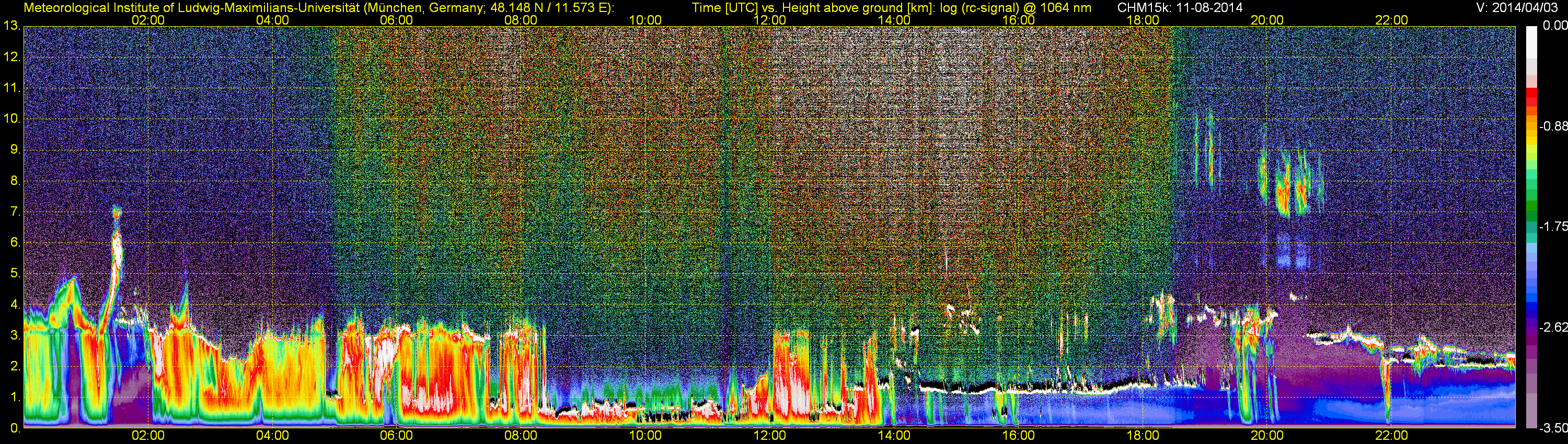Click the height label '11.' on the y-axis
The width and height of the screenshot is (1568, 444).
(x=11, y=88)
